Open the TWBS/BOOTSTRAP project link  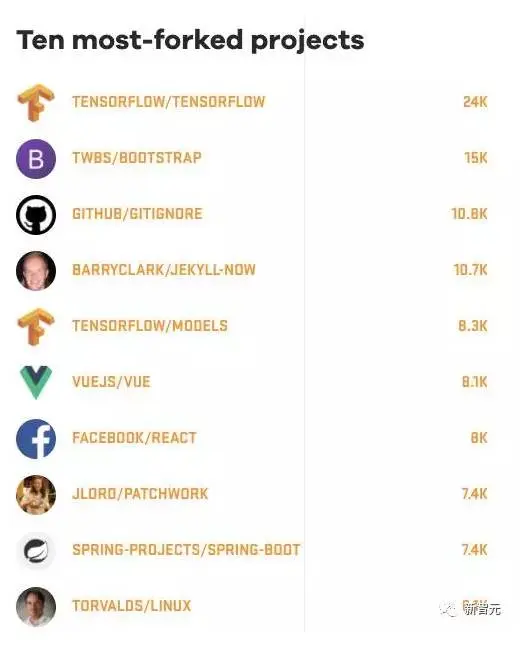tap(137, 158)
